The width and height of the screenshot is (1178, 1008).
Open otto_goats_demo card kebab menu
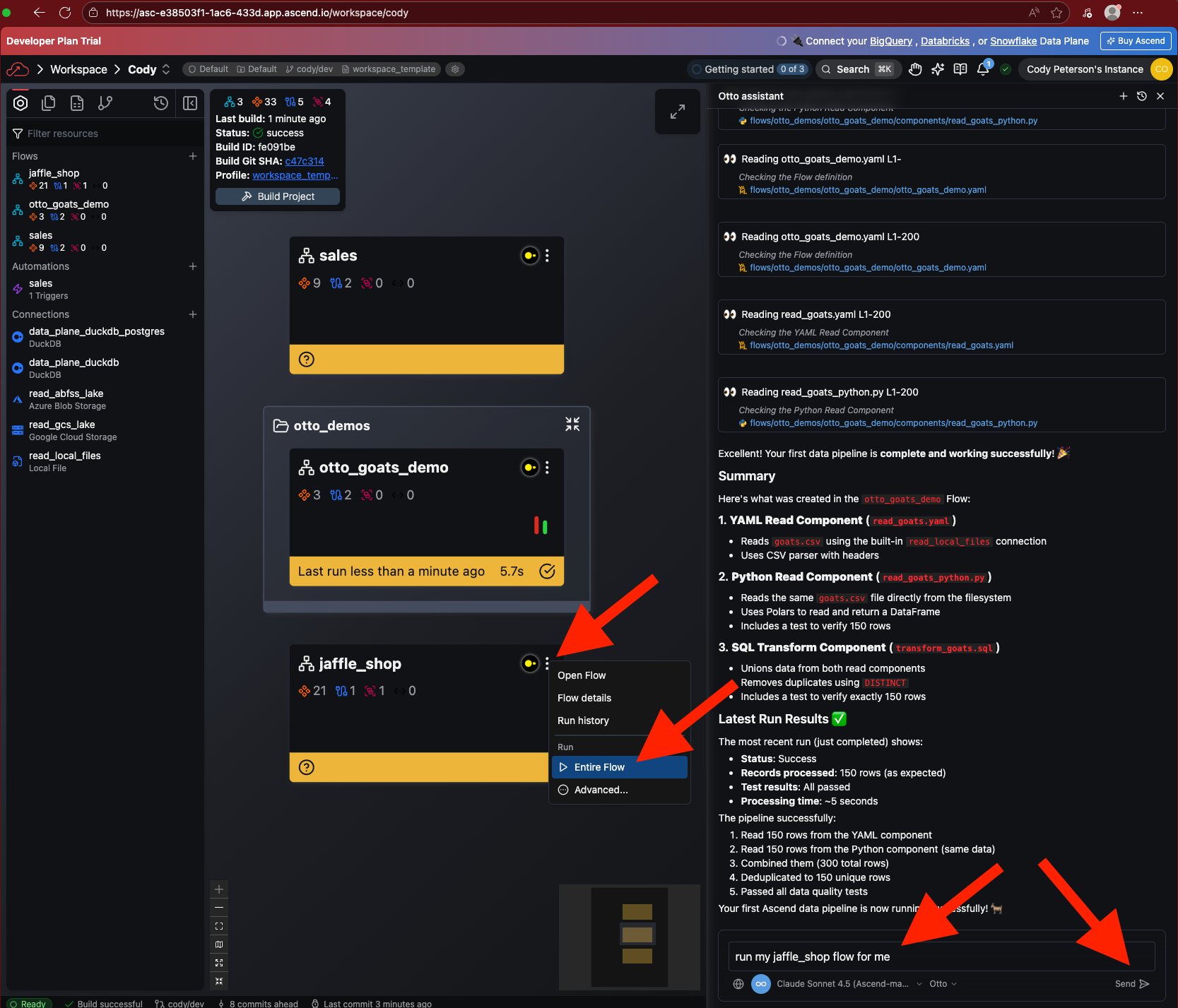click(x=547, y=468)
